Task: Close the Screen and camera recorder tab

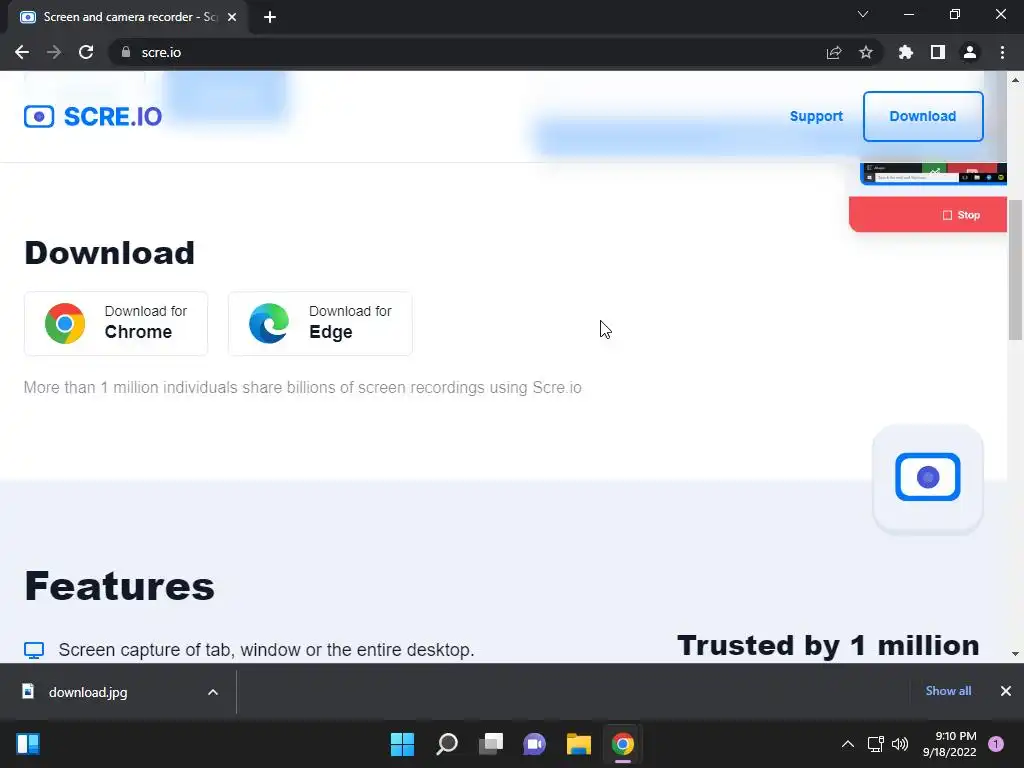Action: 232,17
